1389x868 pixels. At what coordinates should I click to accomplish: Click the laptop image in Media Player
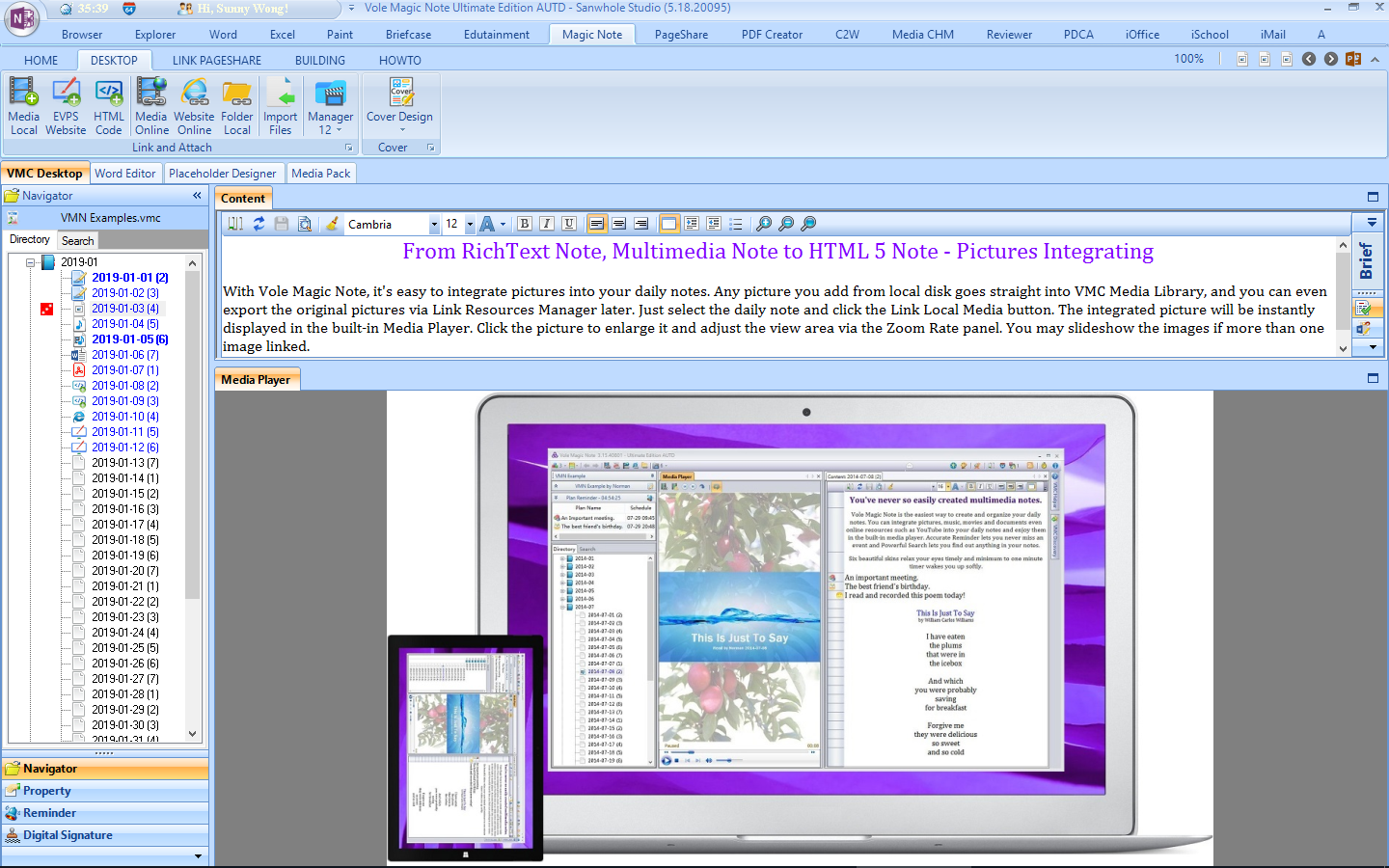pyautogui.click(x=800, y=627)
